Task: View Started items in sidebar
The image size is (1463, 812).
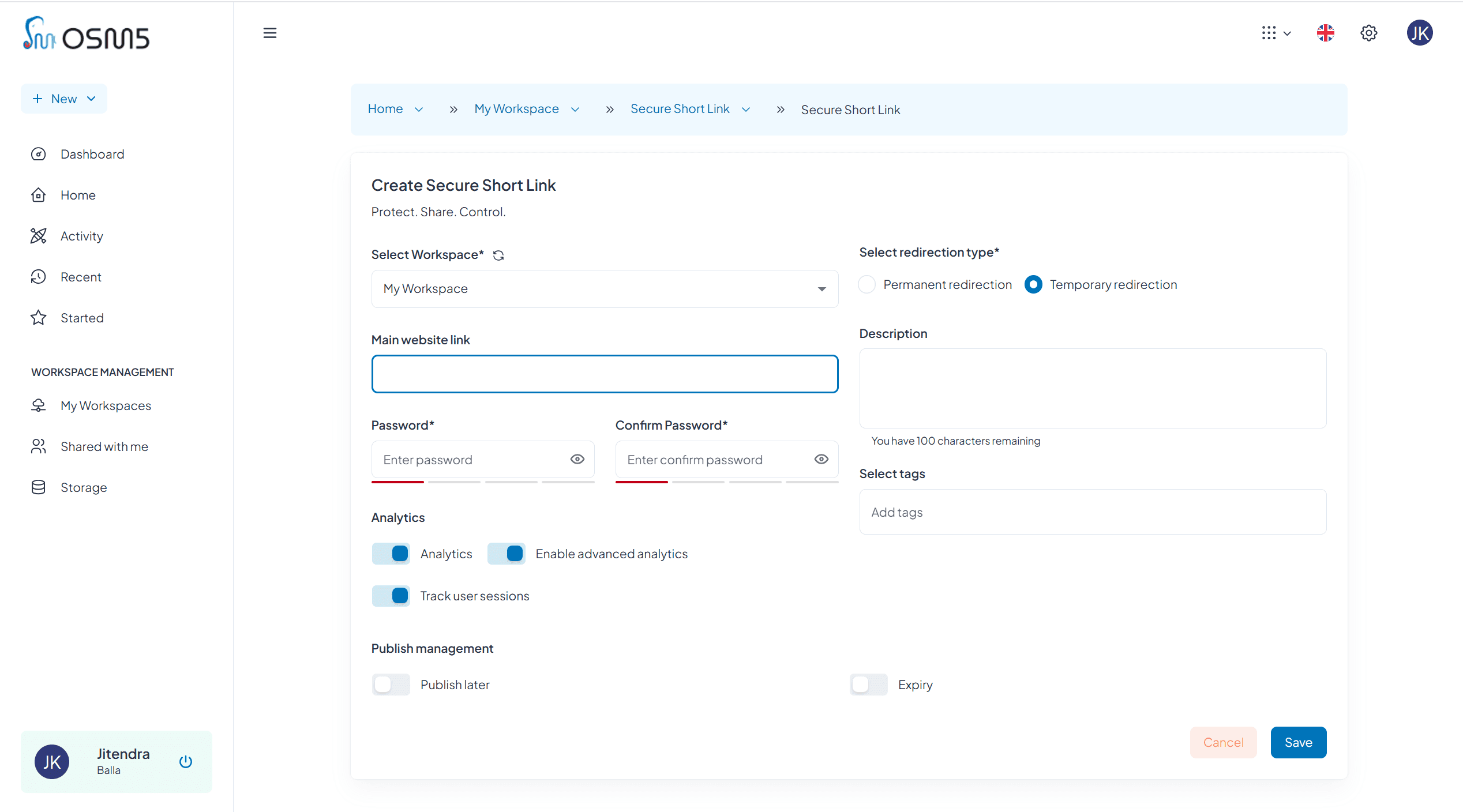Action: coord(82,317)
